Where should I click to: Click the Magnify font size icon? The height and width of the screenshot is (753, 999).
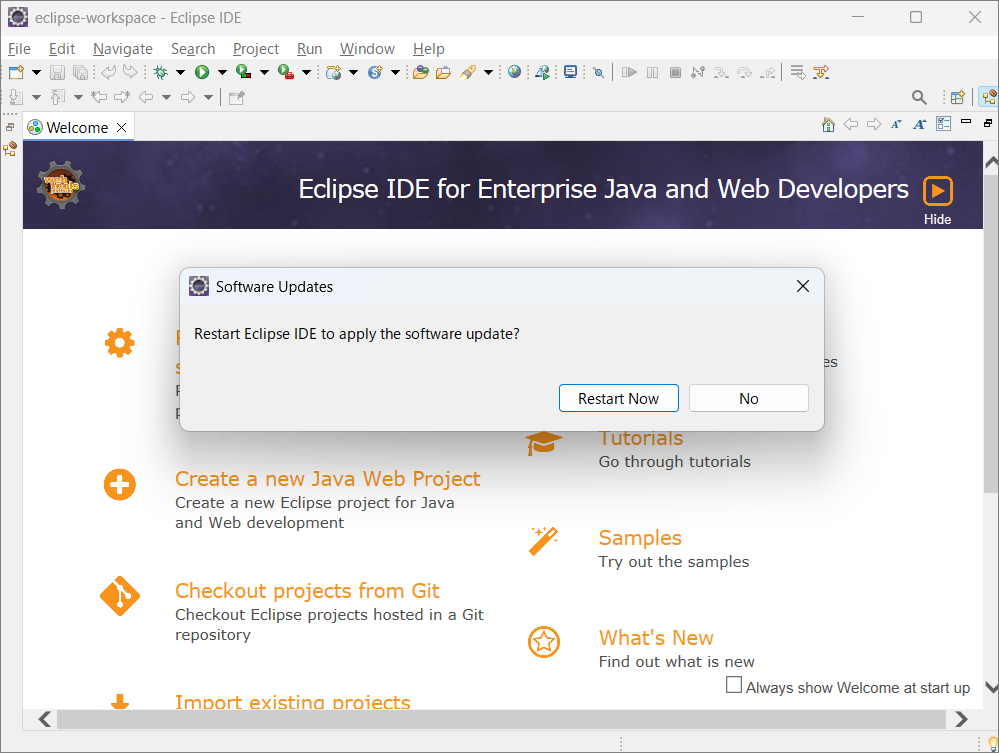click(x=919, y=124)
